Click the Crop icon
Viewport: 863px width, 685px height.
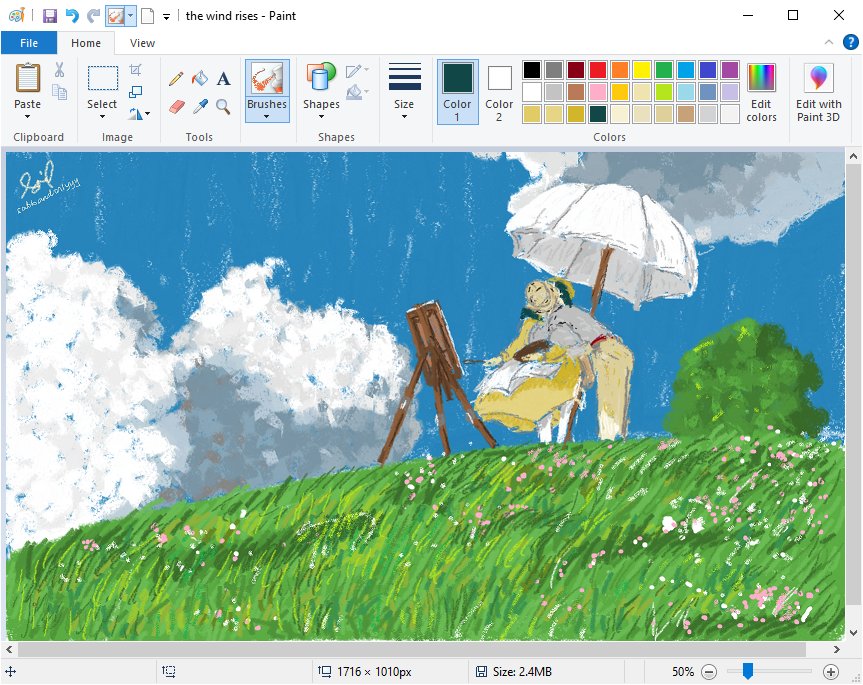point(135,70)
